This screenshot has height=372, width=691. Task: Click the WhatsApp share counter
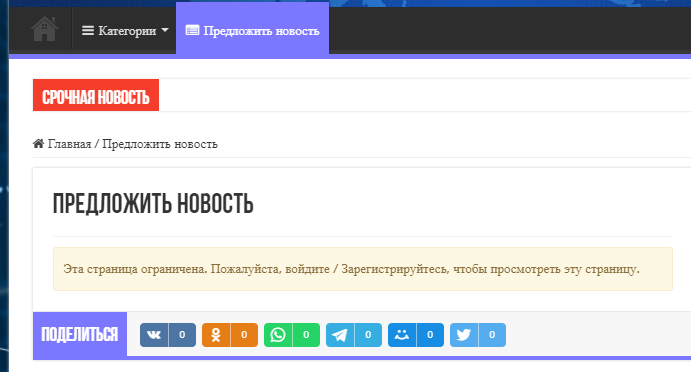(306, 335)
